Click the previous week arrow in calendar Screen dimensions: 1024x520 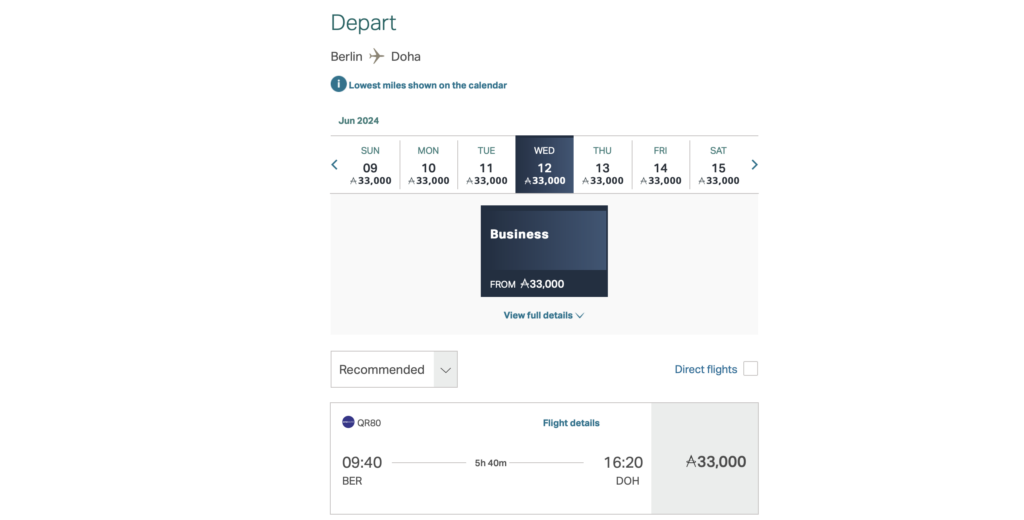pos(335,165)
